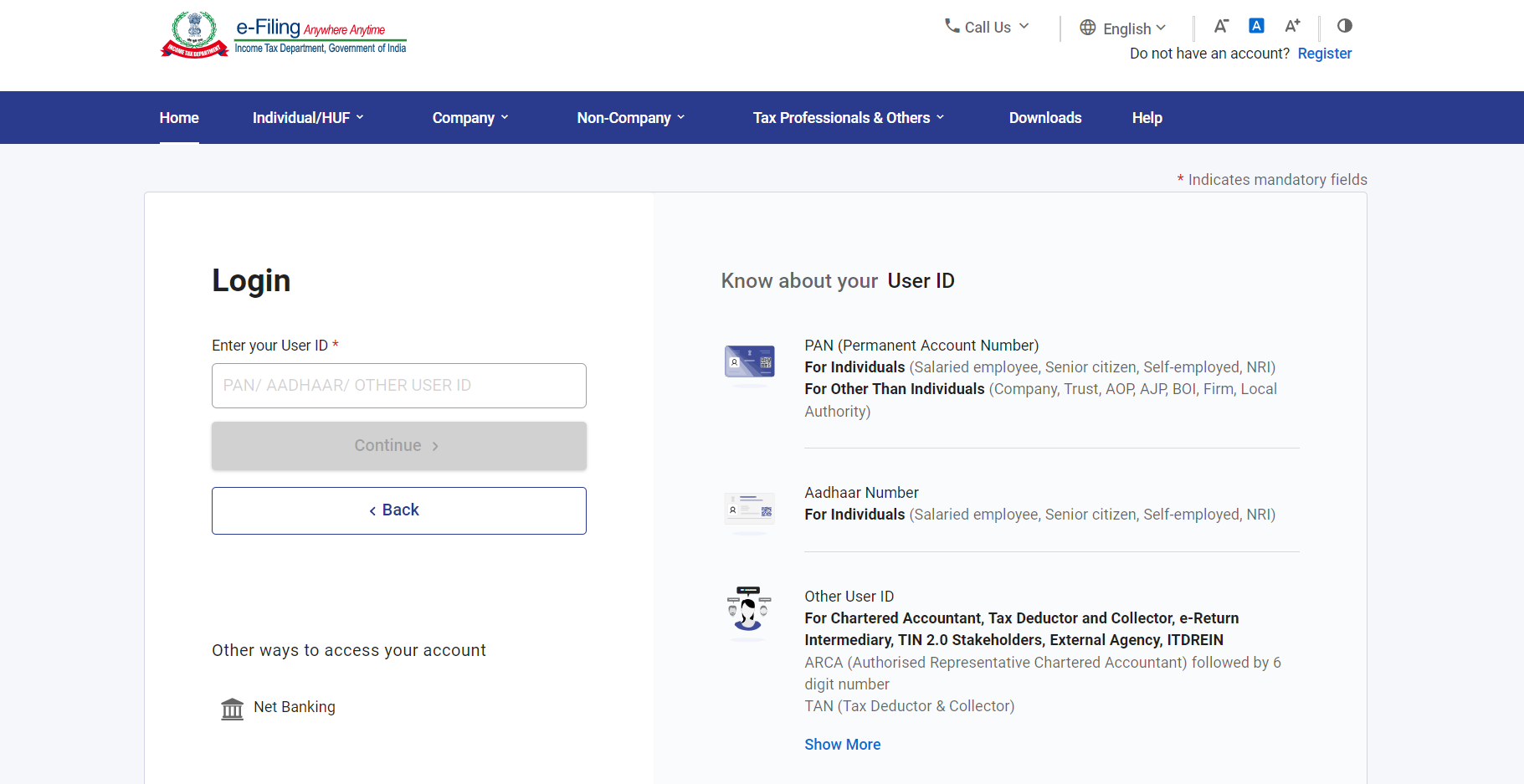The height and width of the screenshot is (784, 1524).
Task: Click the PAN card icon
Action: [x=749, y=362]
